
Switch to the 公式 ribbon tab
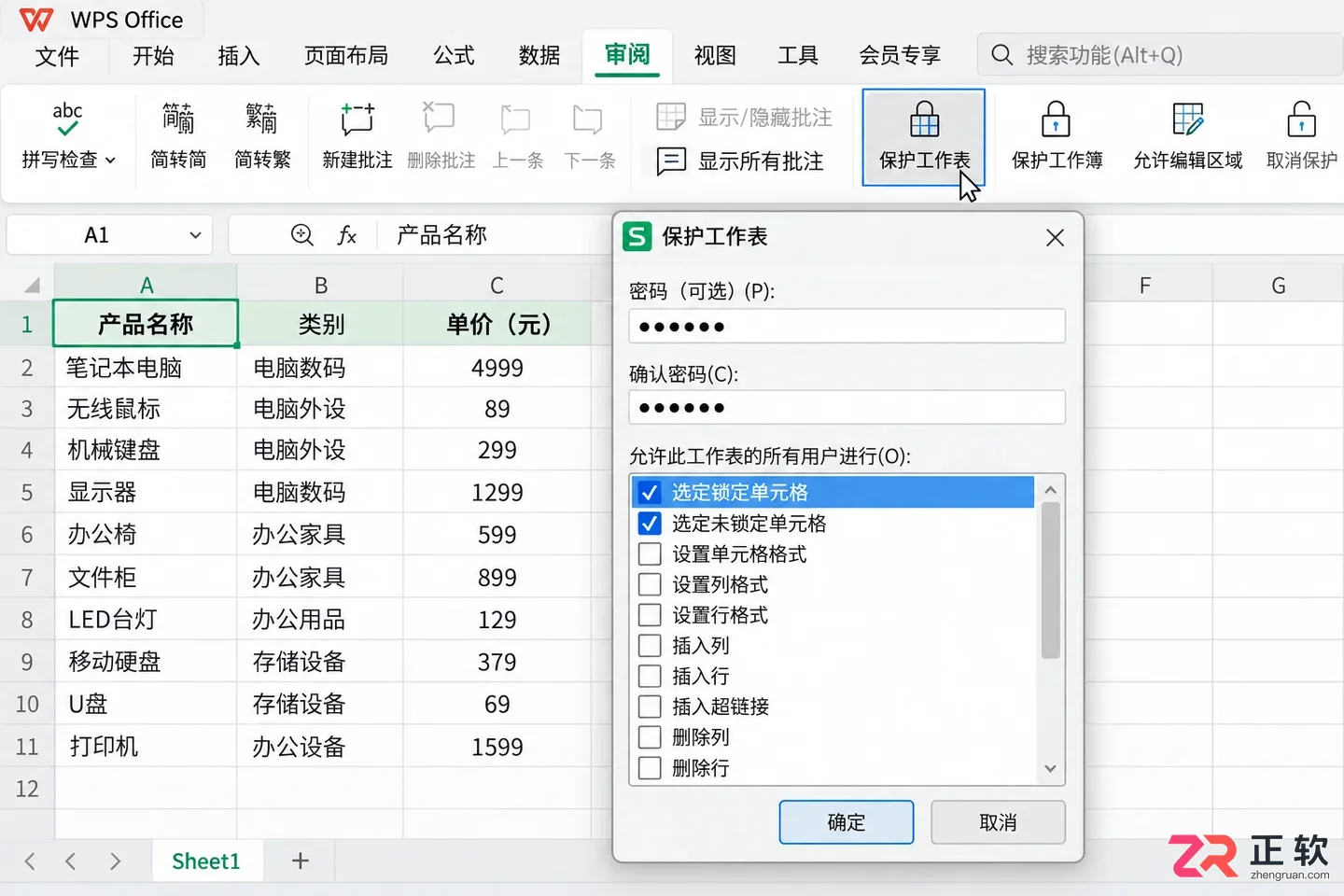coord(454,56)
